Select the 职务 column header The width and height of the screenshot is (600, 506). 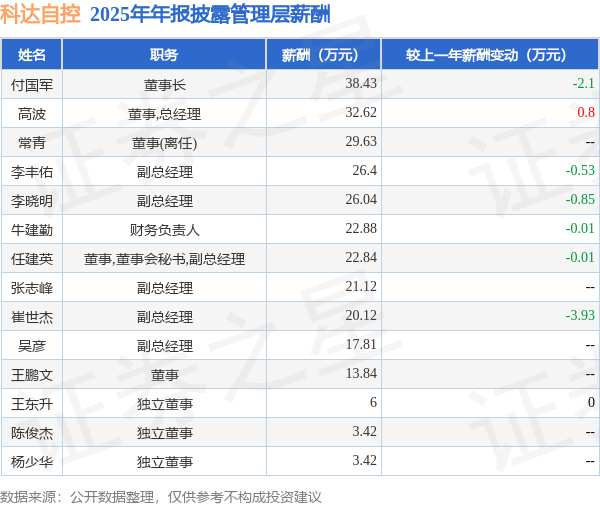point(164,55)
